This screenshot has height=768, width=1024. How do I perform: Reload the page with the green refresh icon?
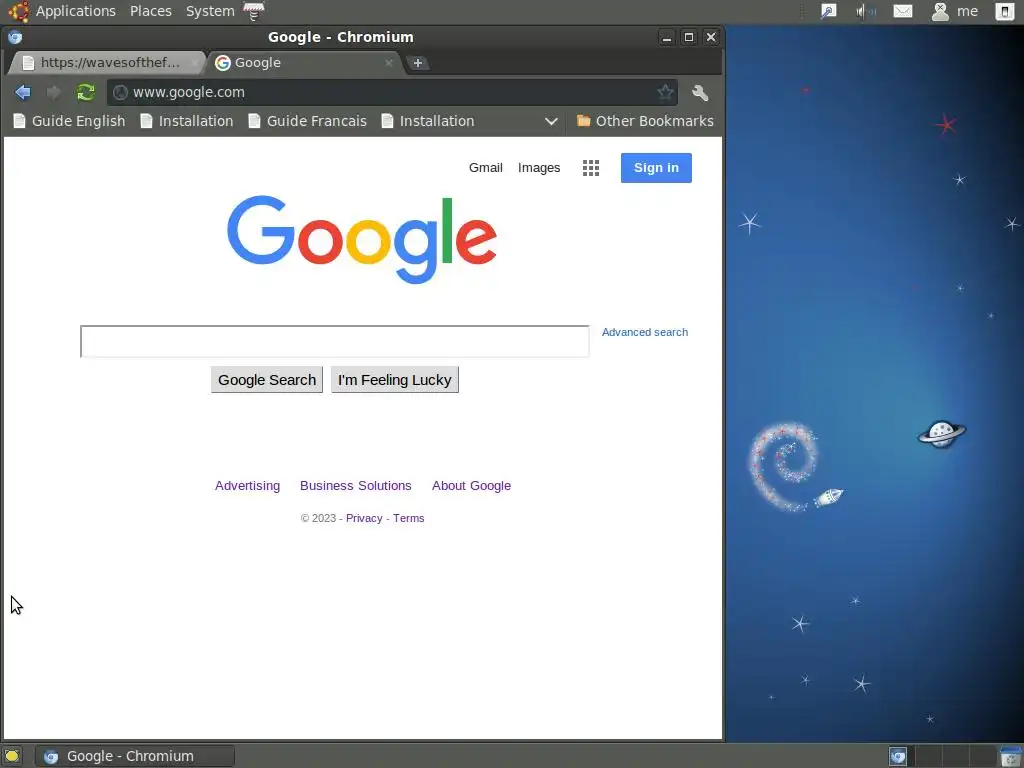pyautogui.click(x=86, y=92)
